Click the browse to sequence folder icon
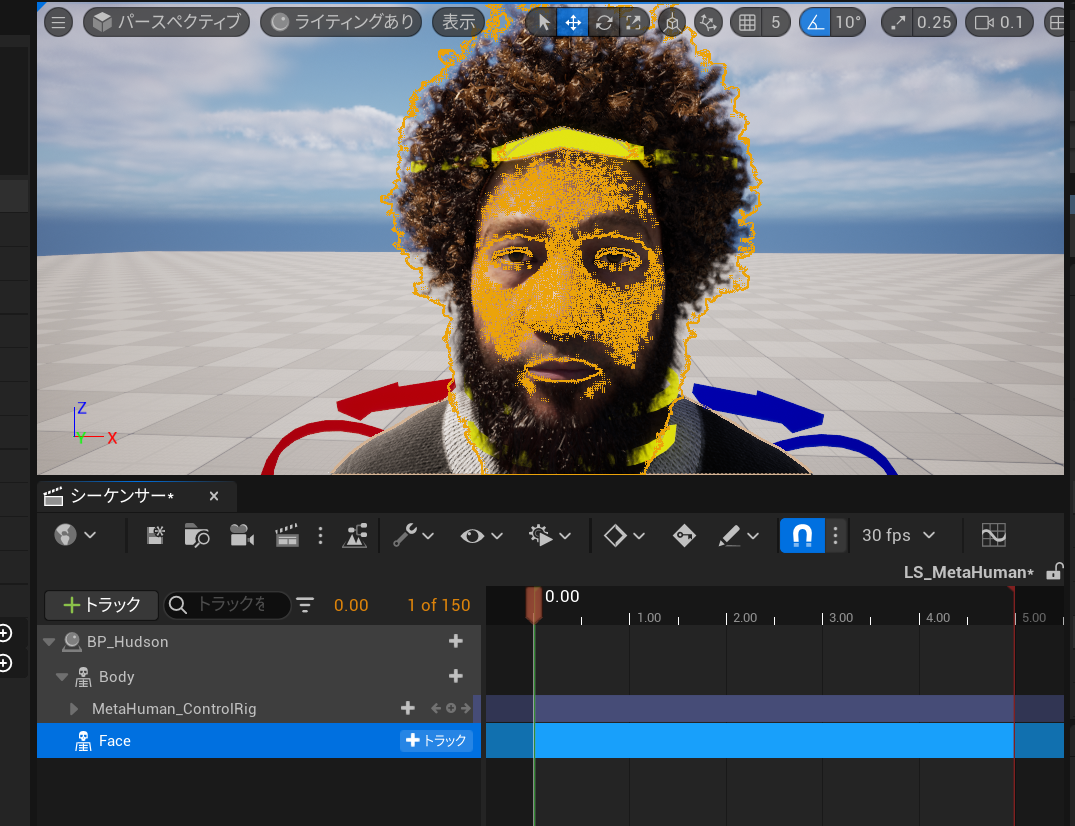This screenshot has height=826, width=1075. click(197, 535)
